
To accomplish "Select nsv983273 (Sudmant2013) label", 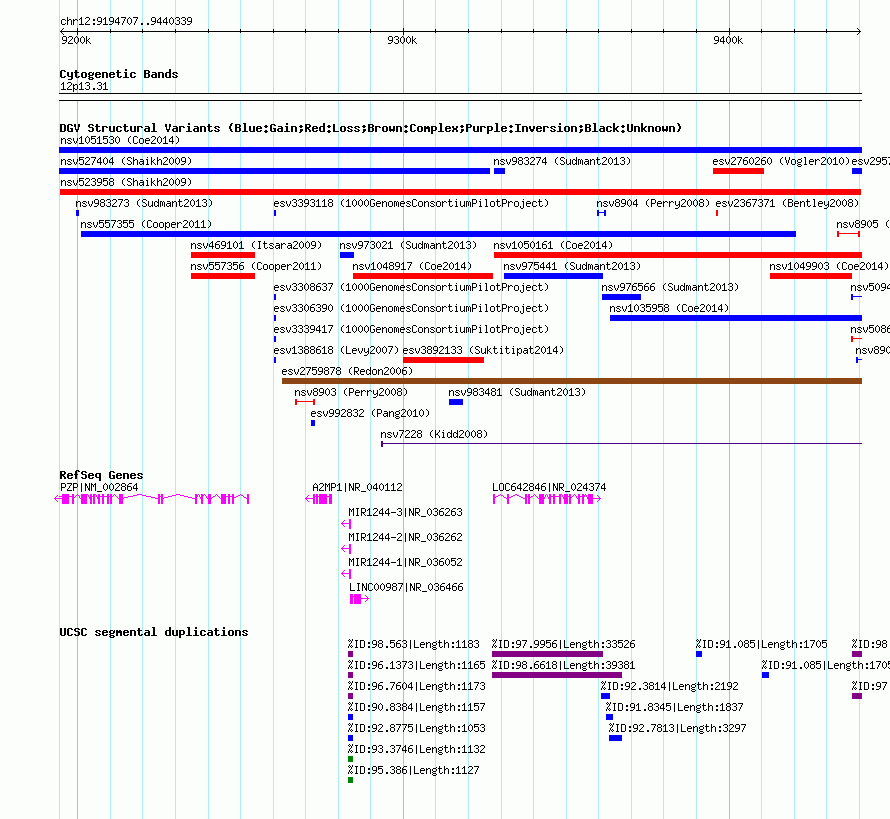I will pos(144,203).
